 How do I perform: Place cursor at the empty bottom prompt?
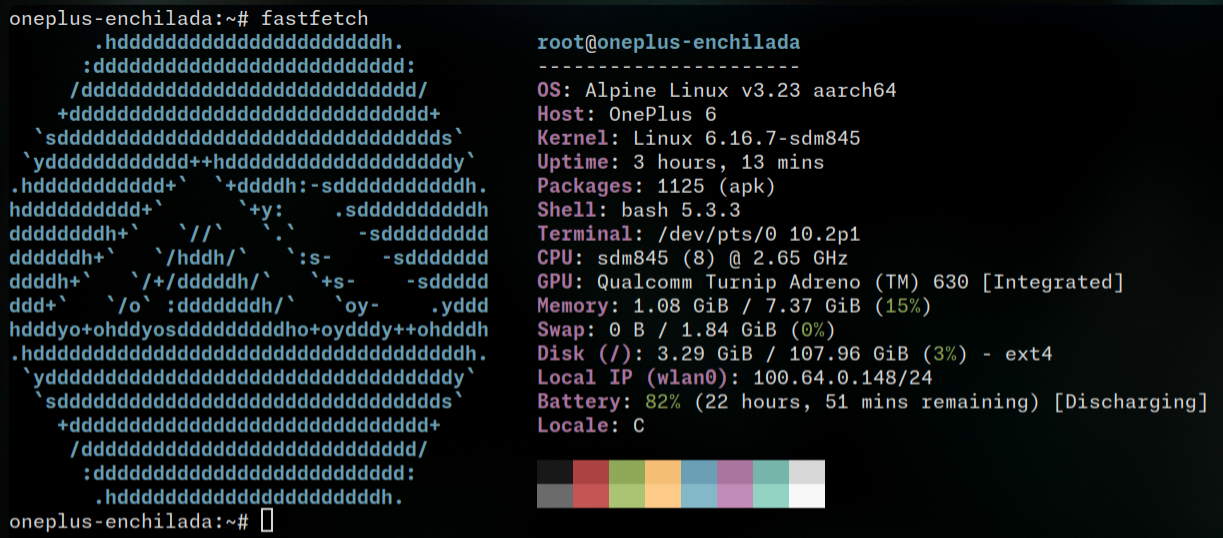[266, 521]
